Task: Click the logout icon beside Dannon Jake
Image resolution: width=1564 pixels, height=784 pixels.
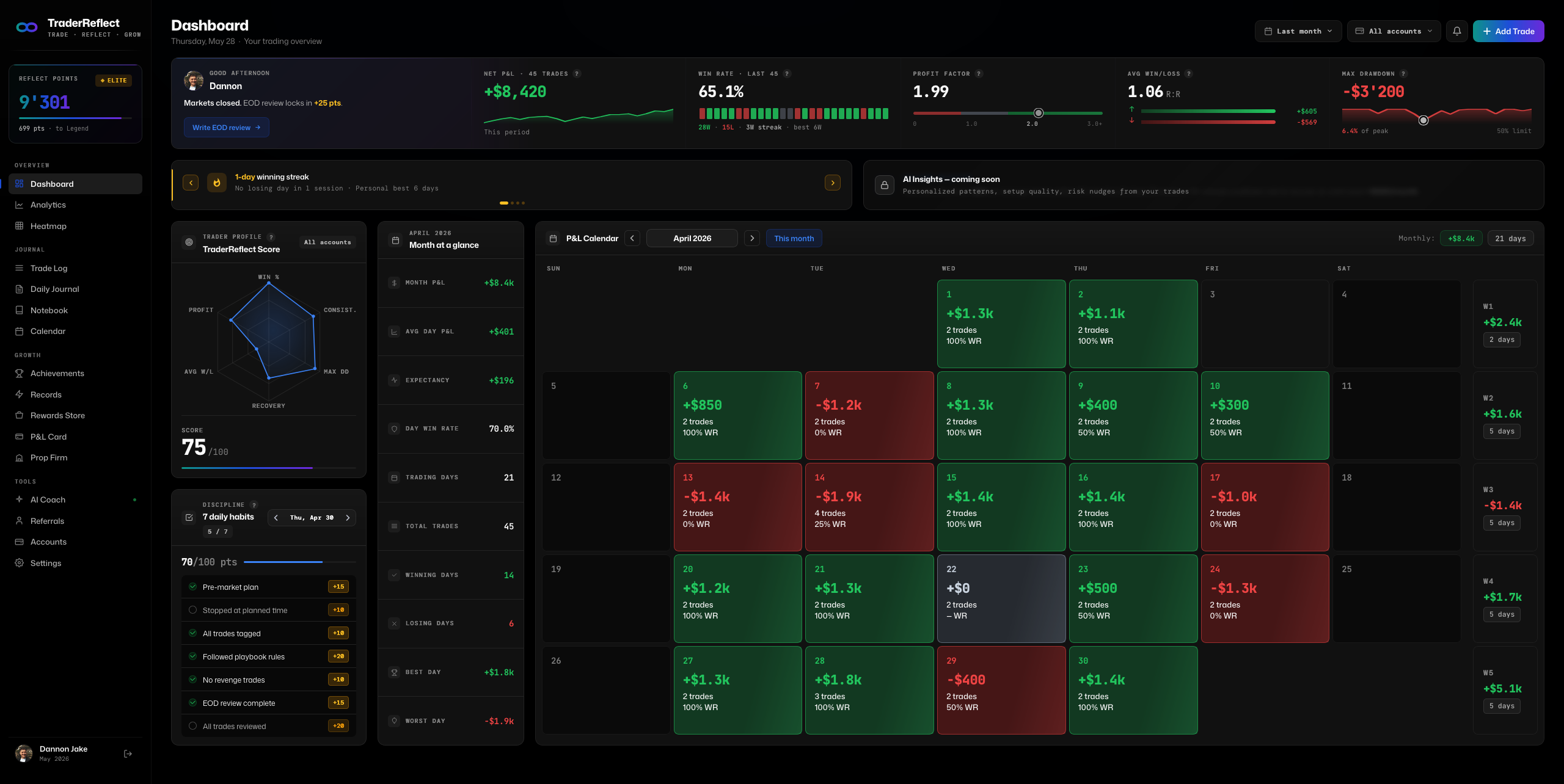Action: [128, 753]
